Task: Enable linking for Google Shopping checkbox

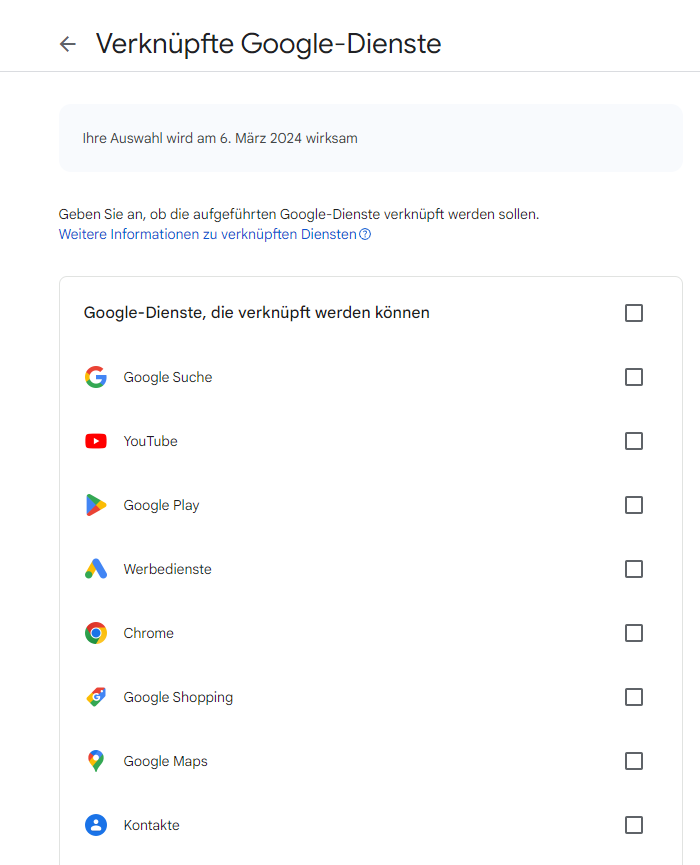Action: coord(633,697)
